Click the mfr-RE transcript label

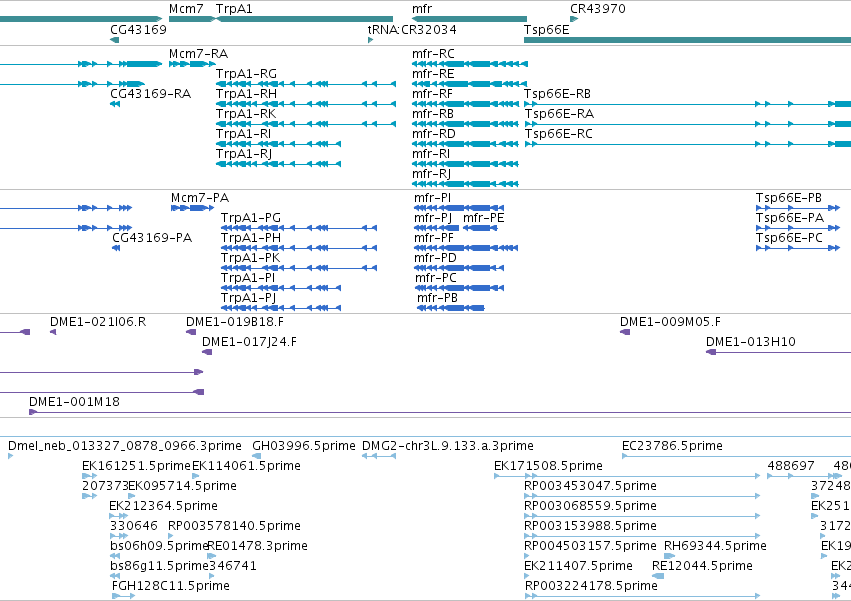click(433, 74)
